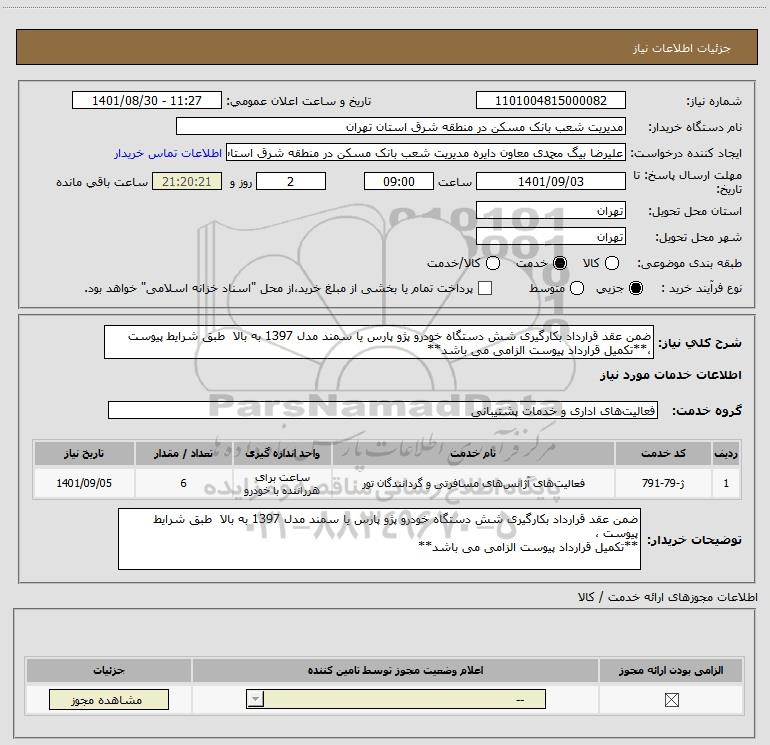The height and width of the screenshot is (745, 770).
Task: Click the مشاهده مجوز button
Action: click(x=109, y=699)
